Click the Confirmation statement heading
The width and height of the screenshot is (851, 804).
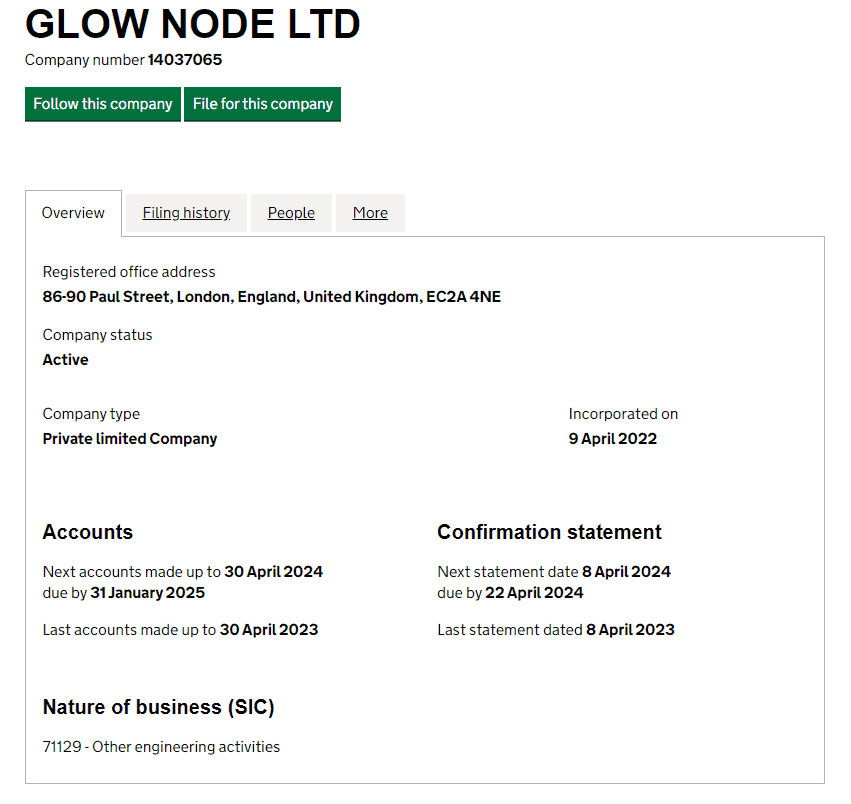548,531
